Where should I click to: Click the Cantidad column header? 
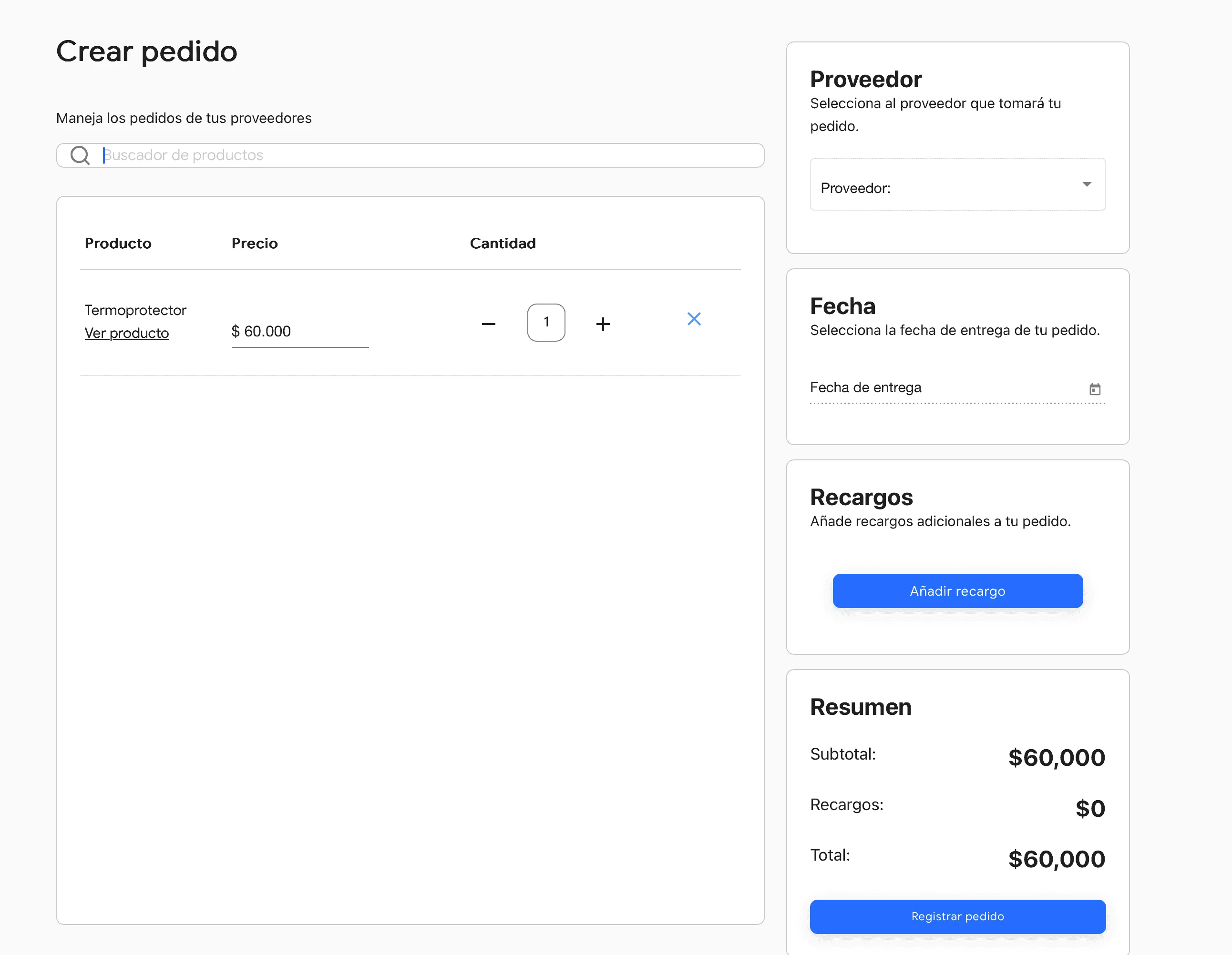(x=502, y=243)
